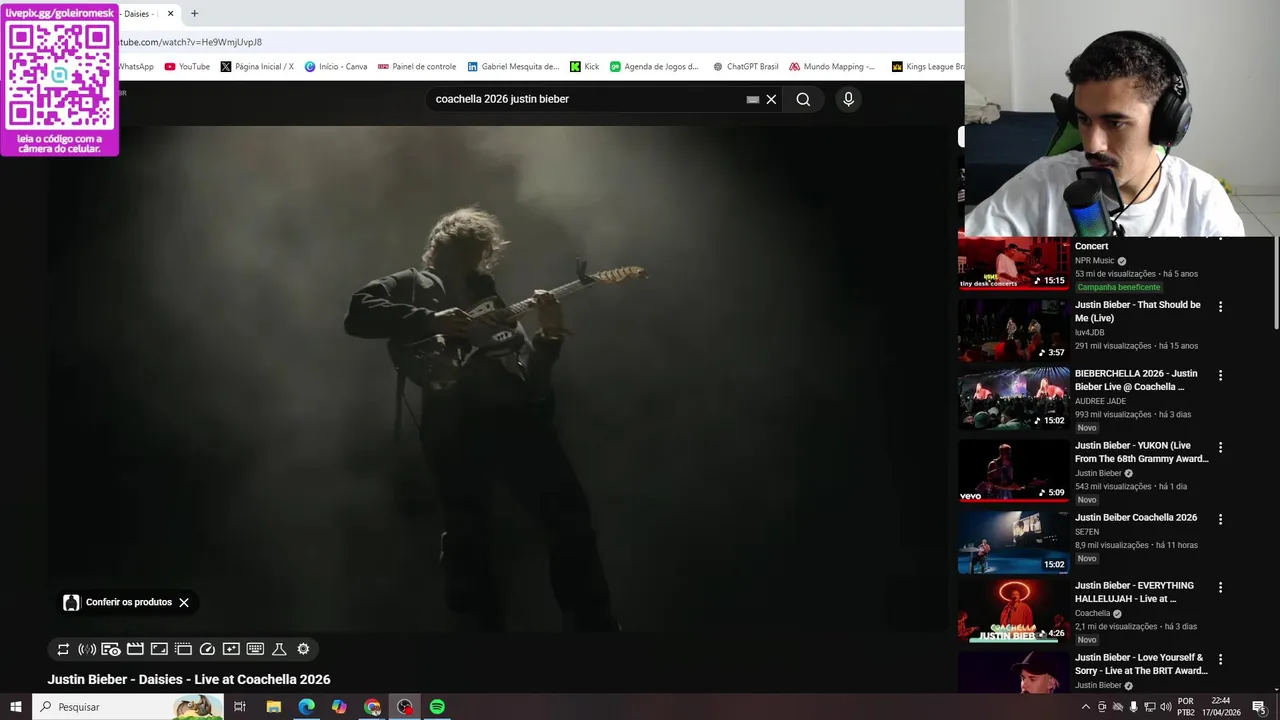Screen dimensions: 1280x720
Task: Expand hidden system tray icons
Action: pos(1086,707)
